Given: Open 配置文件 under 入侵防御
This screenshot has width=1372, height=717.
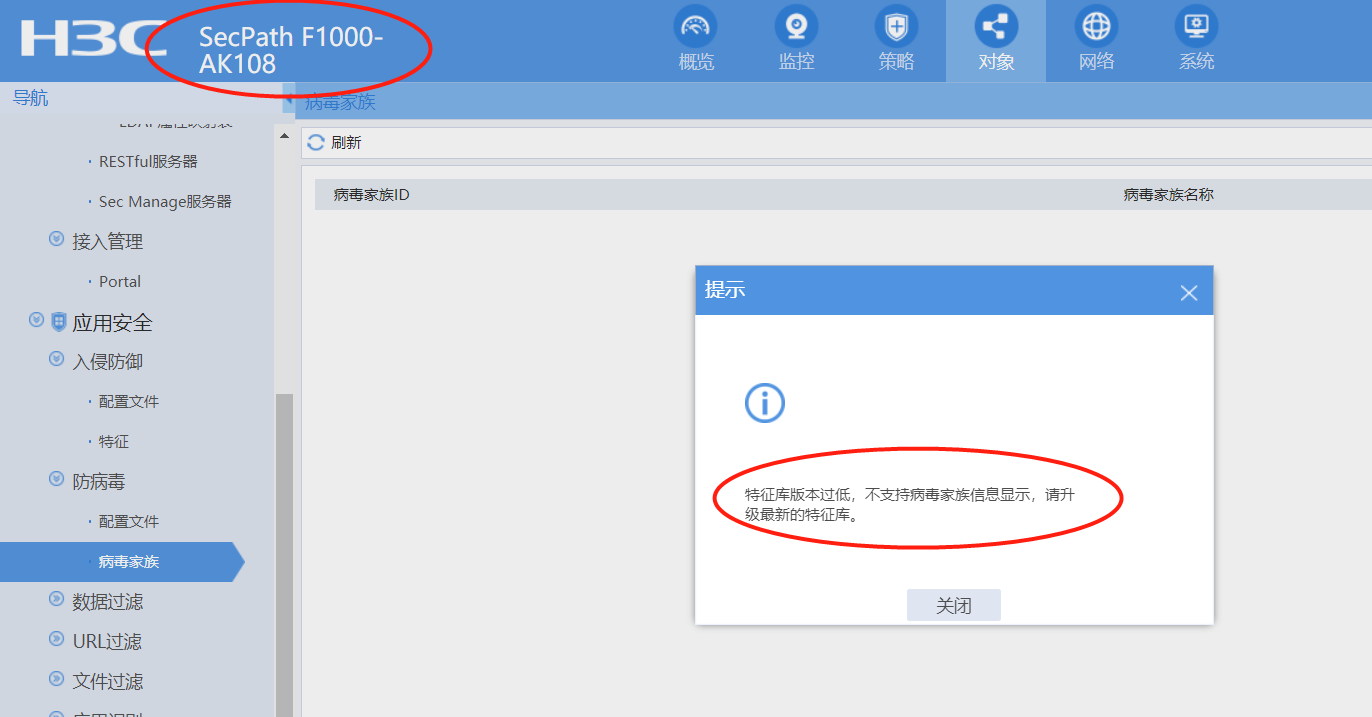Looking at the screenshot, I should (x=129, y=401).
